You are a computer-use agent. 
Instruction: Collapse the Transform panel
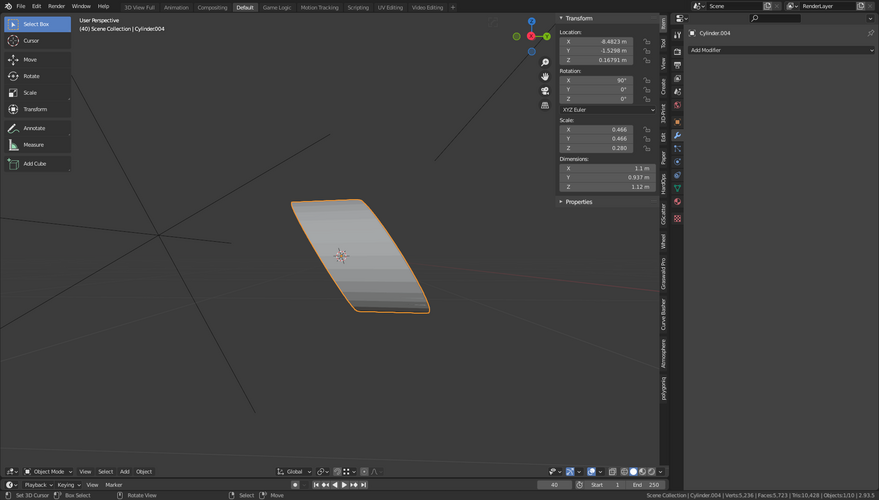click(x=578, y=18)
